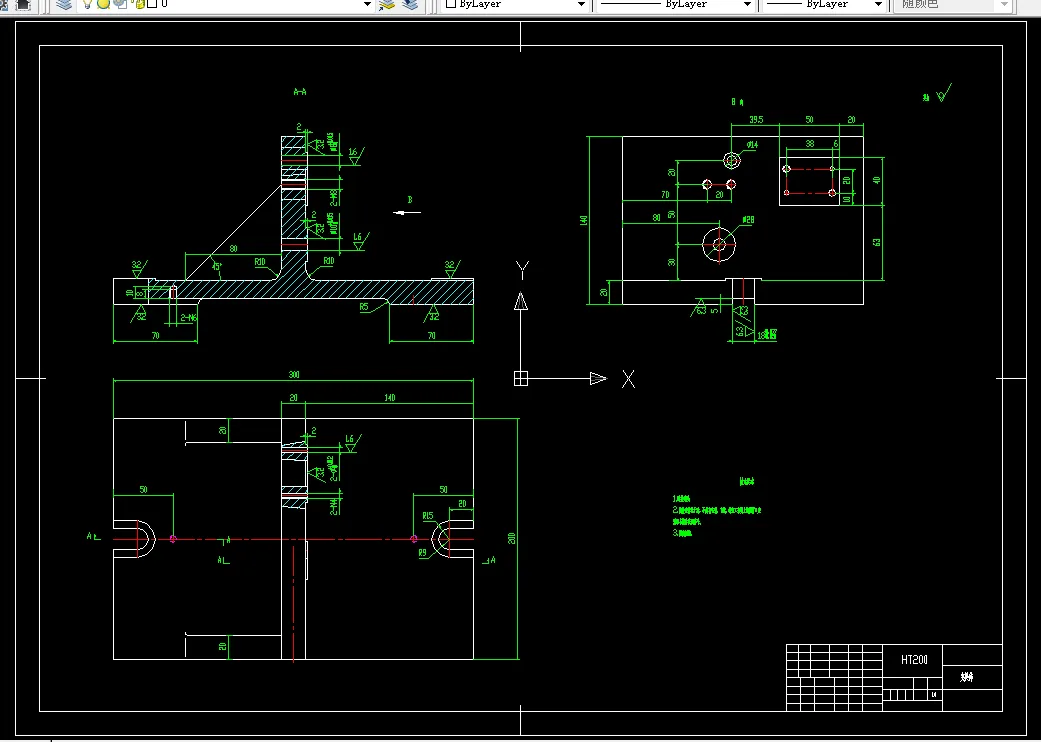Viewport: 1041px width, 742px height.
Task: Open the Layer Properties Manager icon
Action: coord(64,4)
